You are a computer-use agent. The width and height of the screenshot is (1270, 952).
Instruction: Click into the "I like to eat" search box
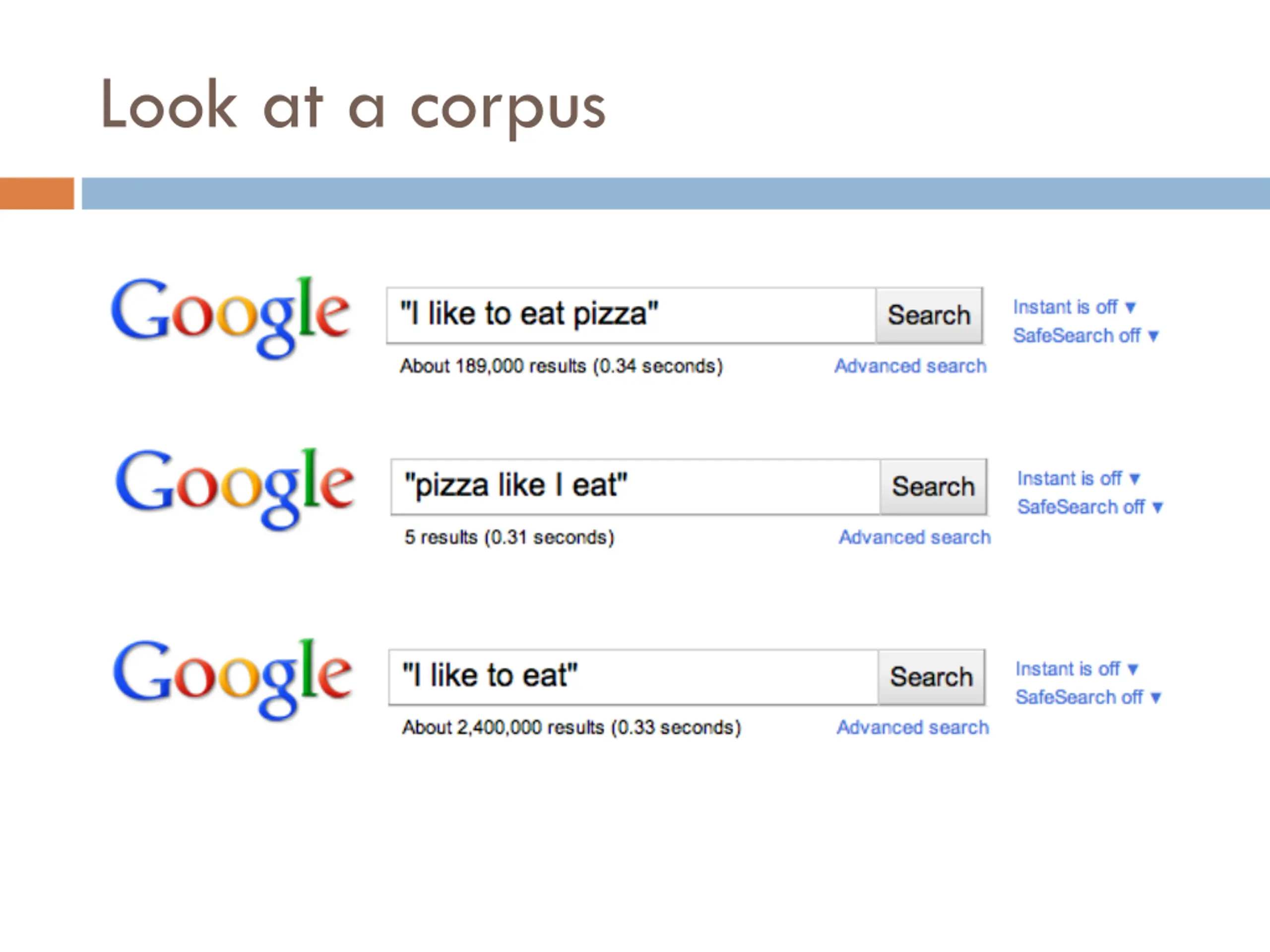tap(632, 676)
